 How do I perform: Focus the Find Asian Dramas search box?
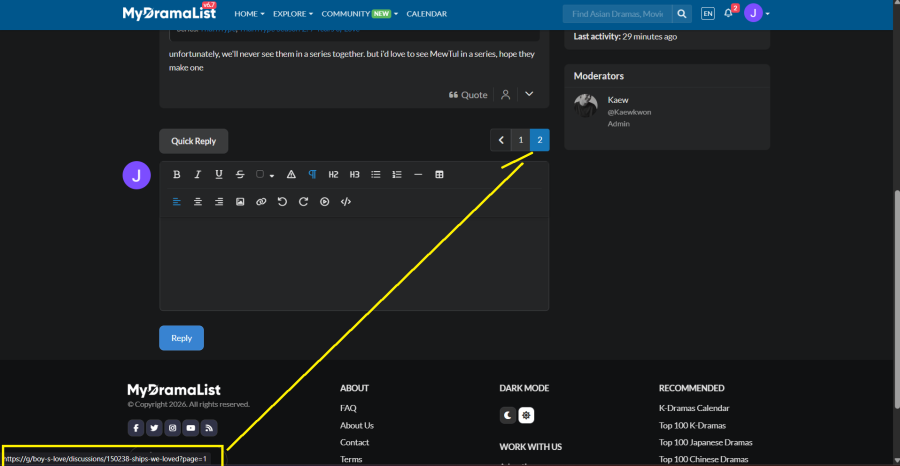pos(618,14)
